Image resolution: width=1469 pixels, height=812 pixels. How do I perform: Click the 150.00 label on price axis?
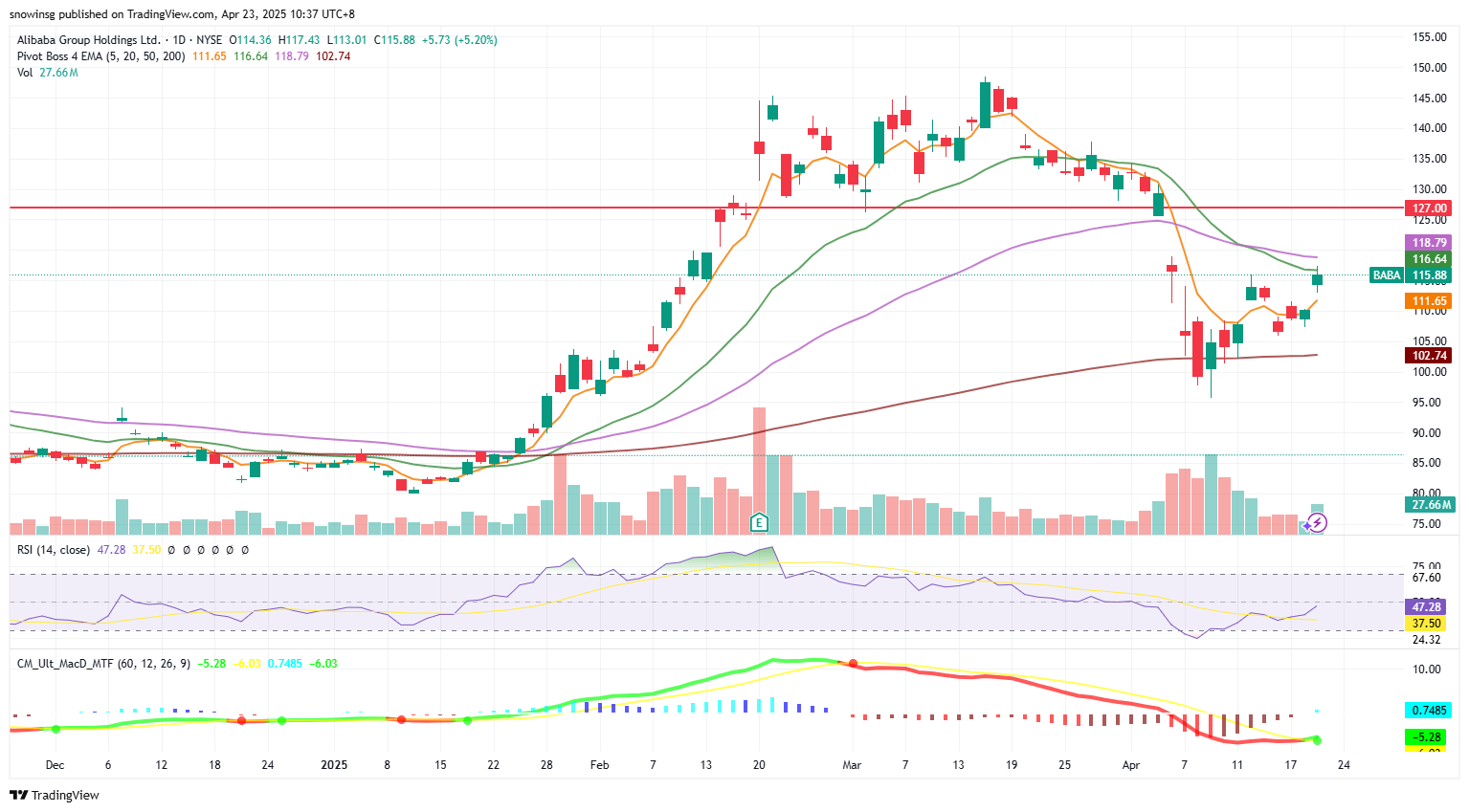1430,68
